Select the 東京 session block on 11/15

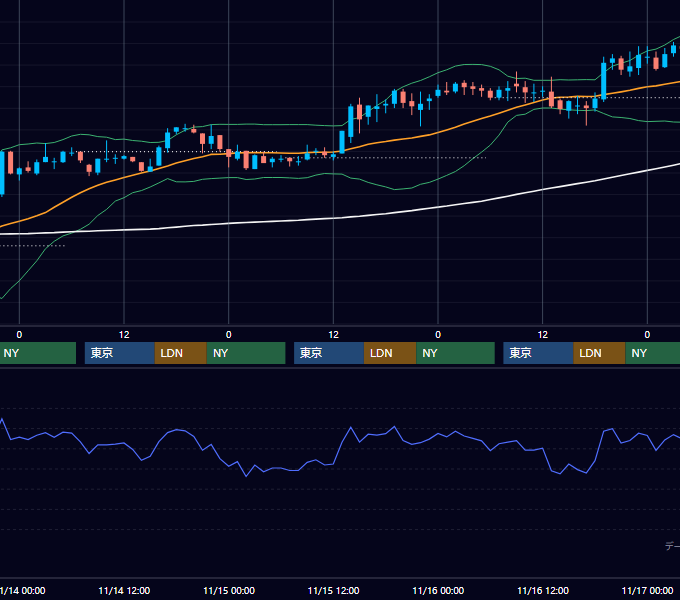[x=329, y=353]
